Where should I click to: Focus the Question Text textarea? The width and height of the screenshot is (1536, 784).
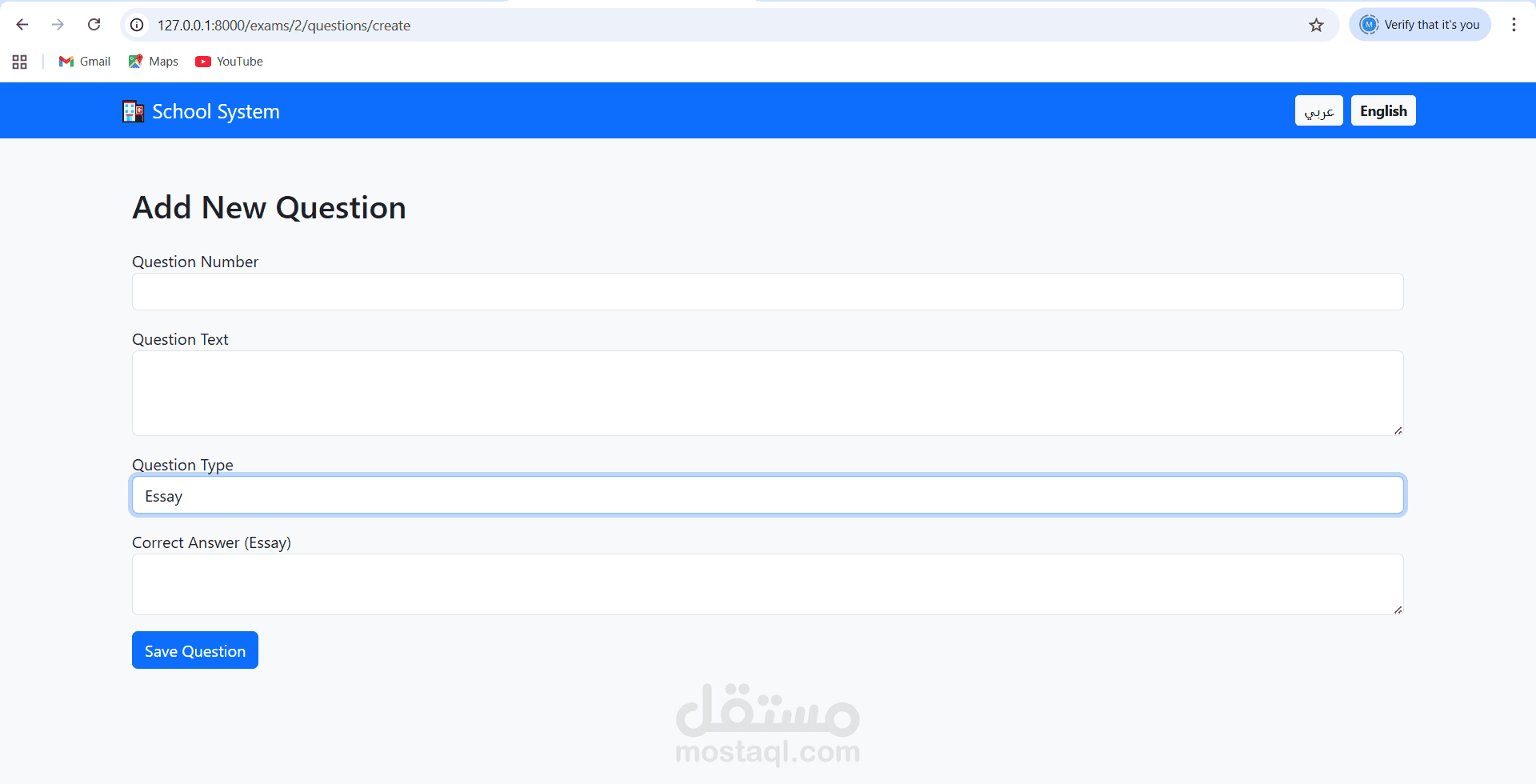[x=768, y=394]
